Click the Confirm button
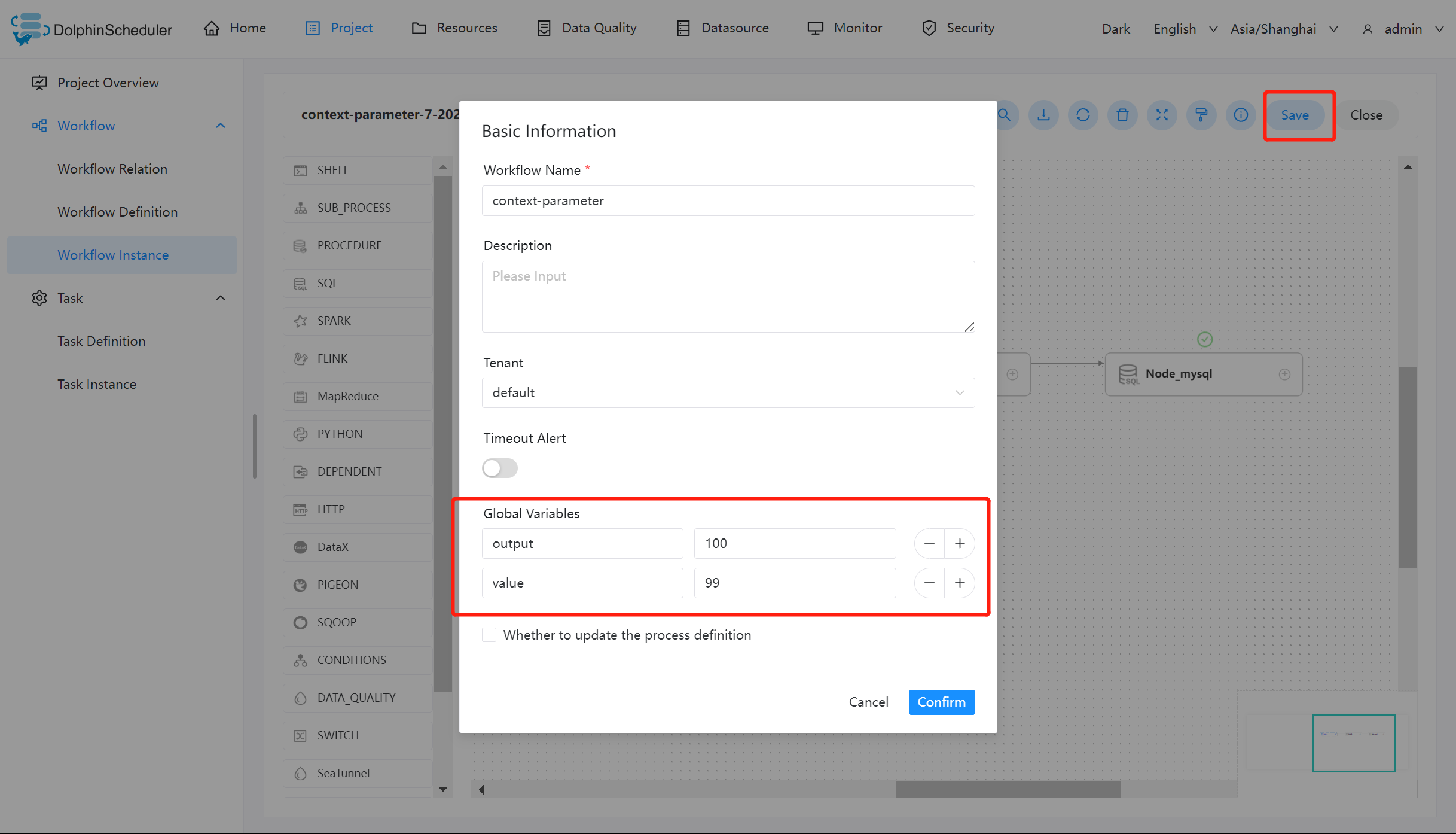The height and width of the screenshot is (834, 1456). pyautogui.click(x=941, y=702)
